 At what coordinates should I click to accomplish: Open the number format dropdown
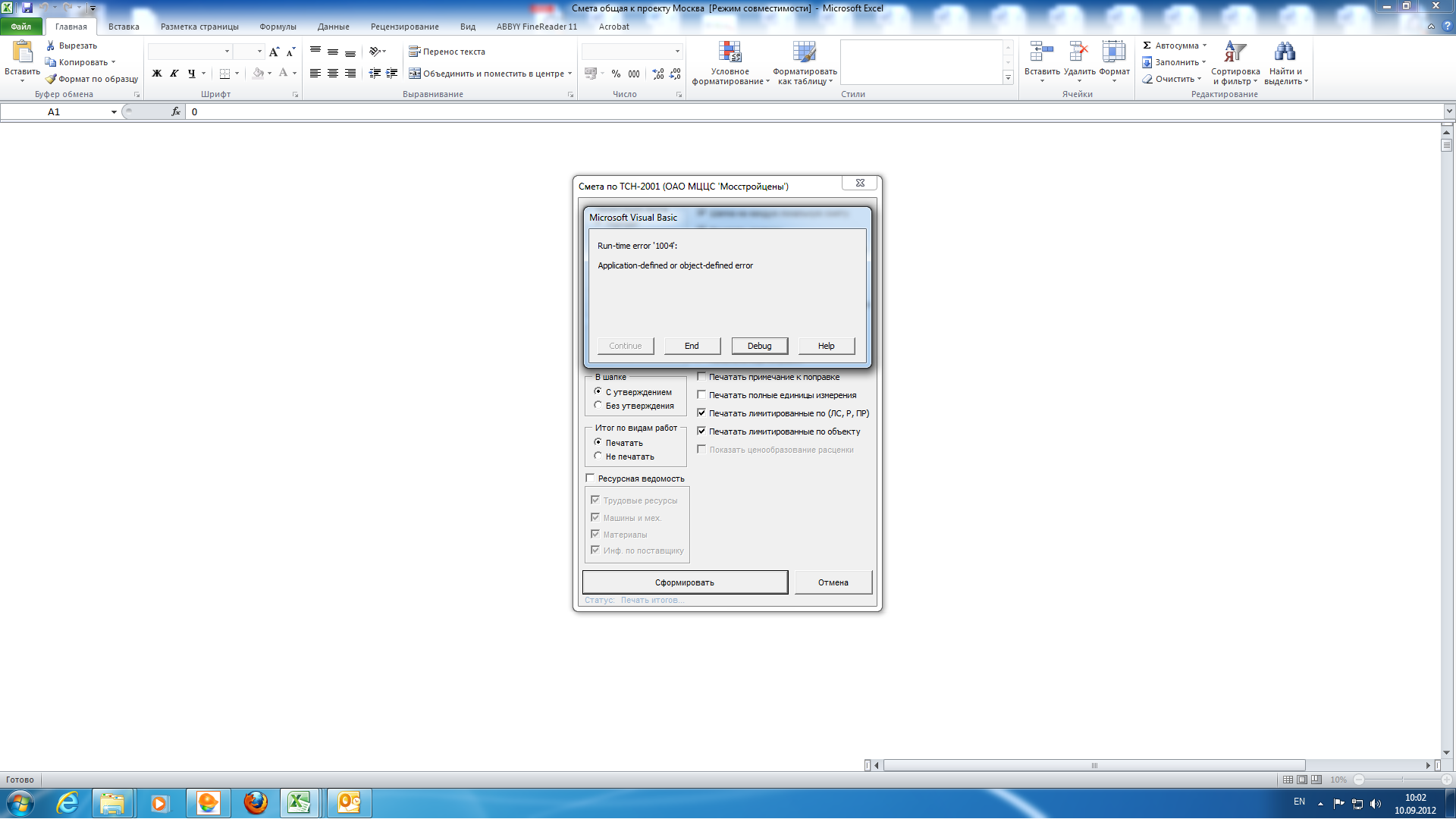pos(677,52)
